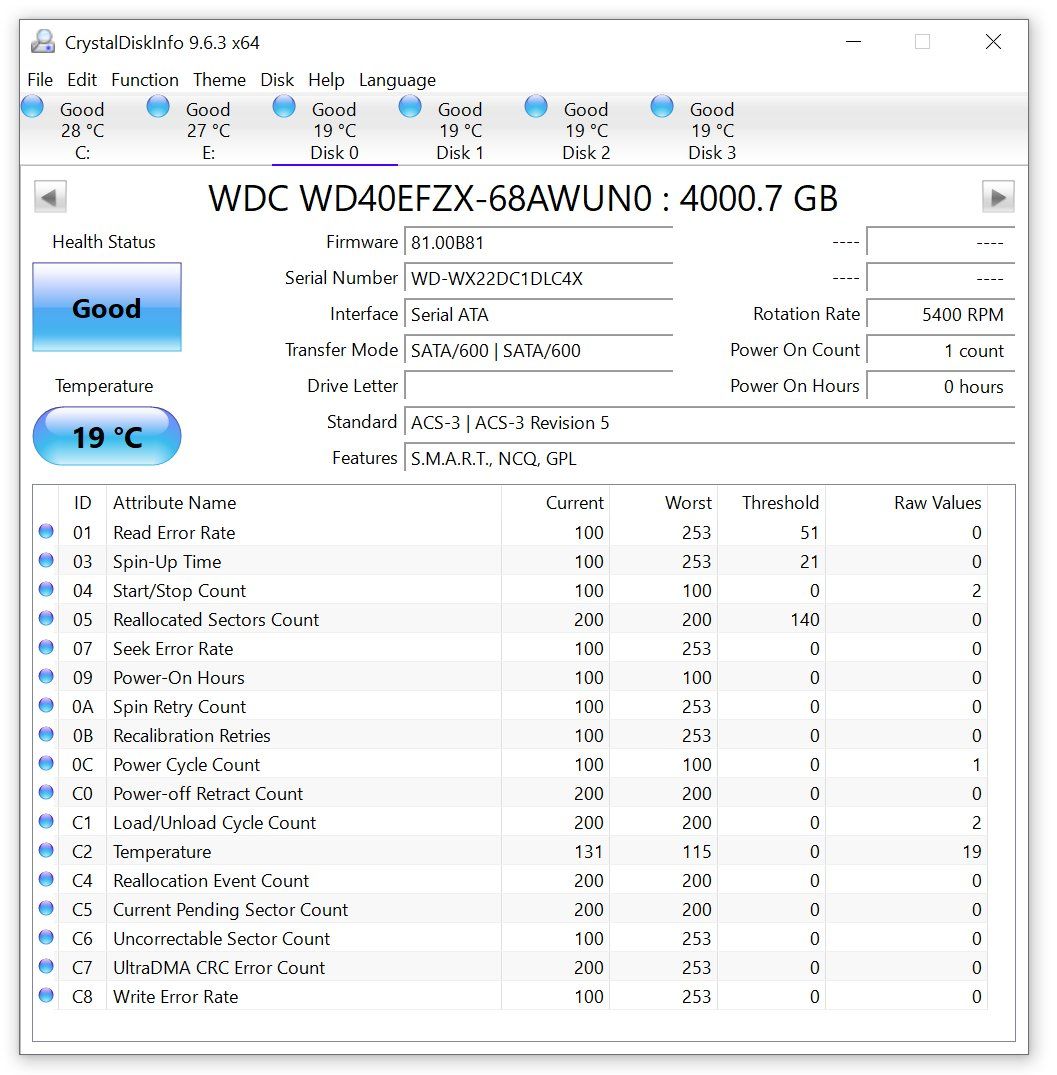1057x1075 pixels.
Task: Click the Serial Number field WD-WX22DC1DLC4X
Action: point(539,278)
